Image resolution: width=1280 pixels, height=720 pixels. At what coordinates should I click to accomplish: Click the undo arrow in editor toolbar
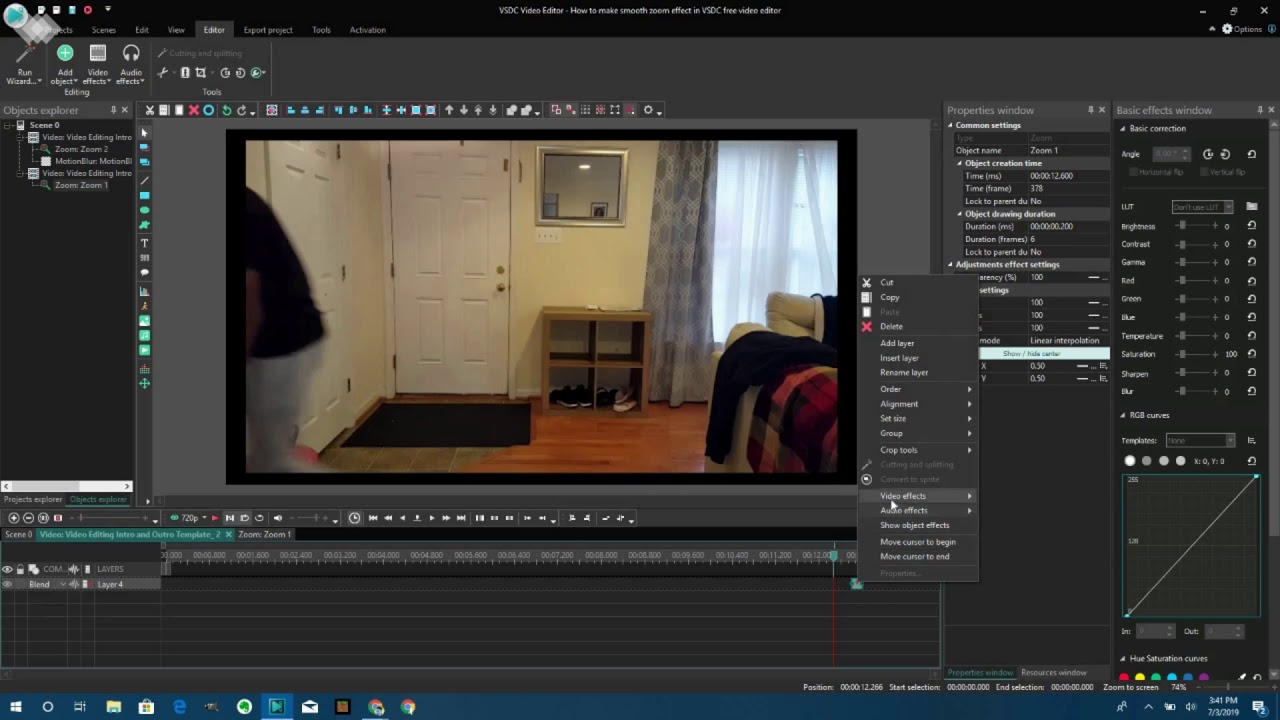pyautogui.click(x=226, y=110)
